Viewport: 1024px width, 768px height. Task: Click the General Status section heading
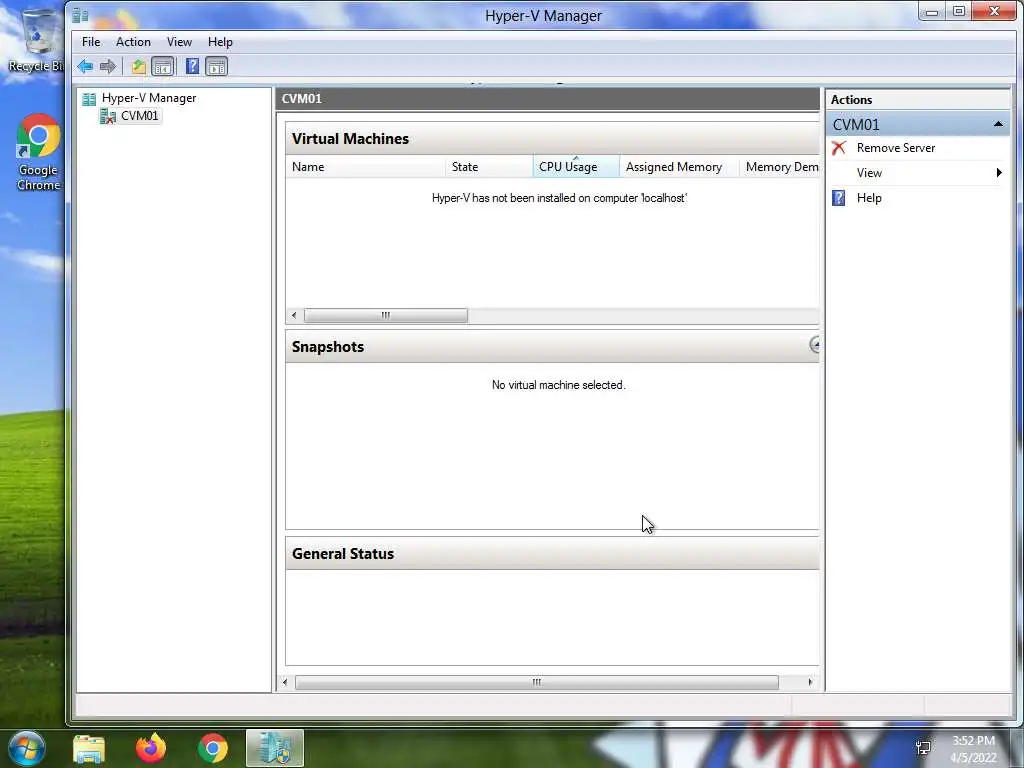click(x=343, y=554)
